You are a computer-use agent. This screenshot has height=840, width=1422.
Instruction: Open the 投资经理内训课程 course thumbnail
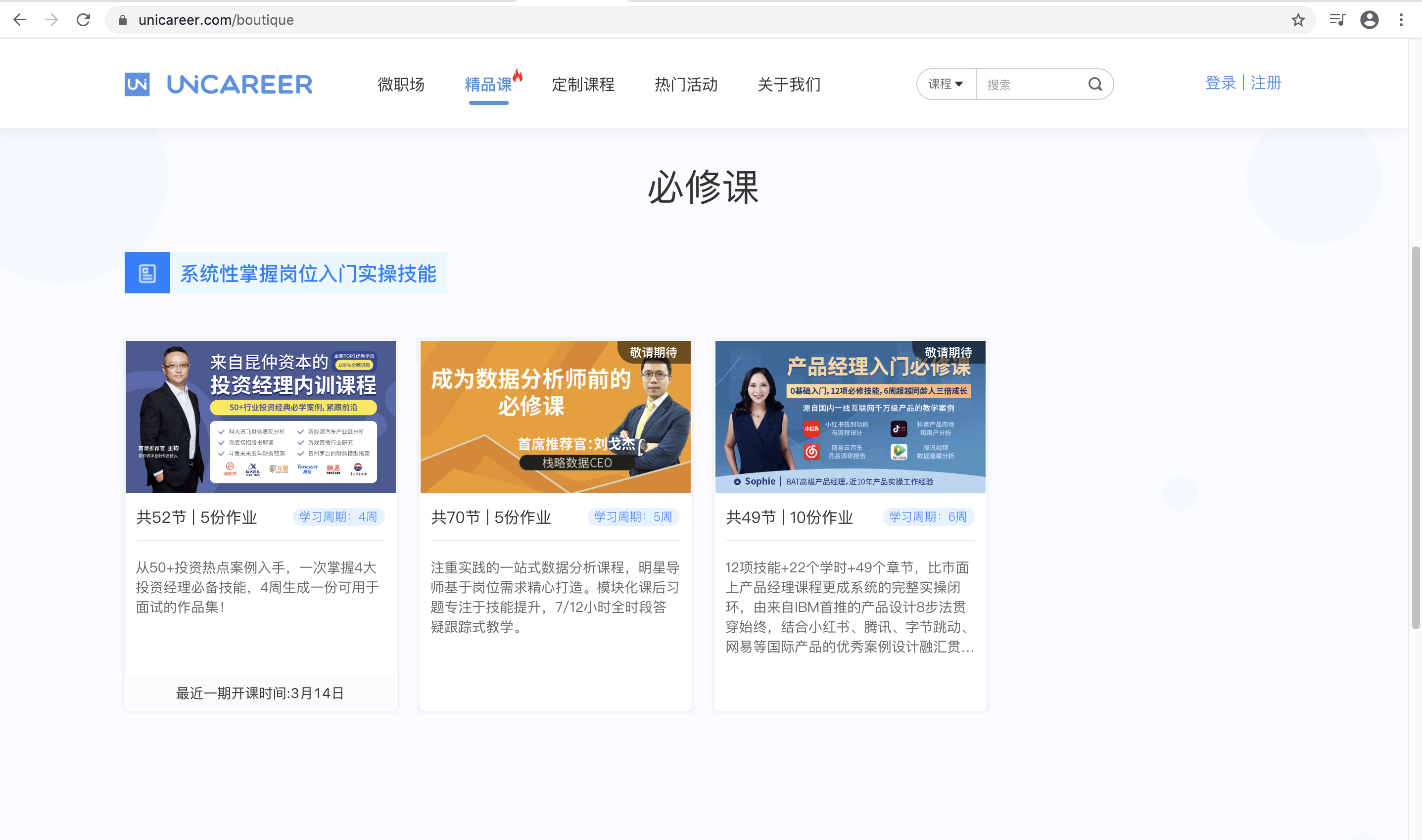[x=260, y=417]
